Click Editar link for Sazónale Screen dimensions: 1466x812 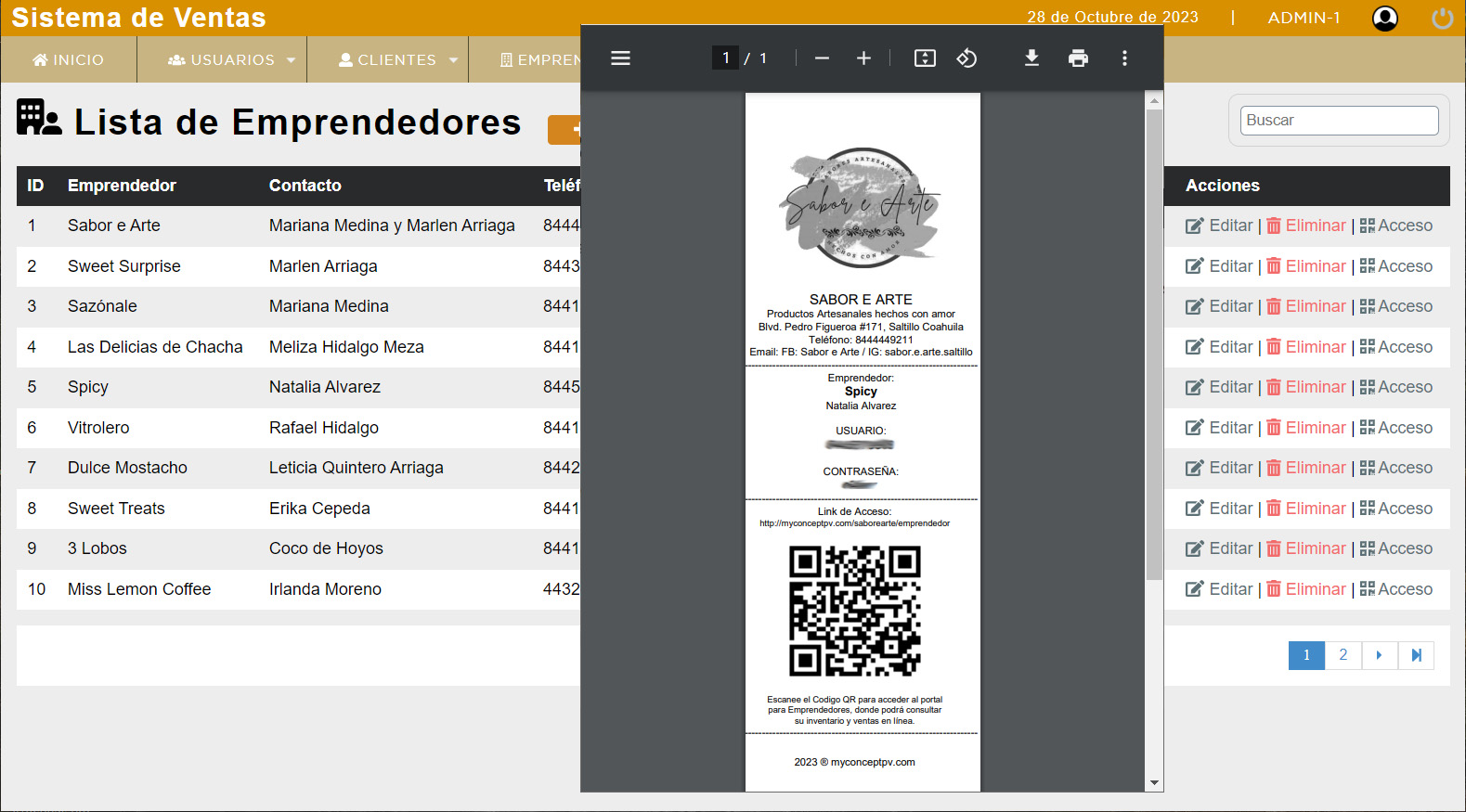coord(1231,306)
